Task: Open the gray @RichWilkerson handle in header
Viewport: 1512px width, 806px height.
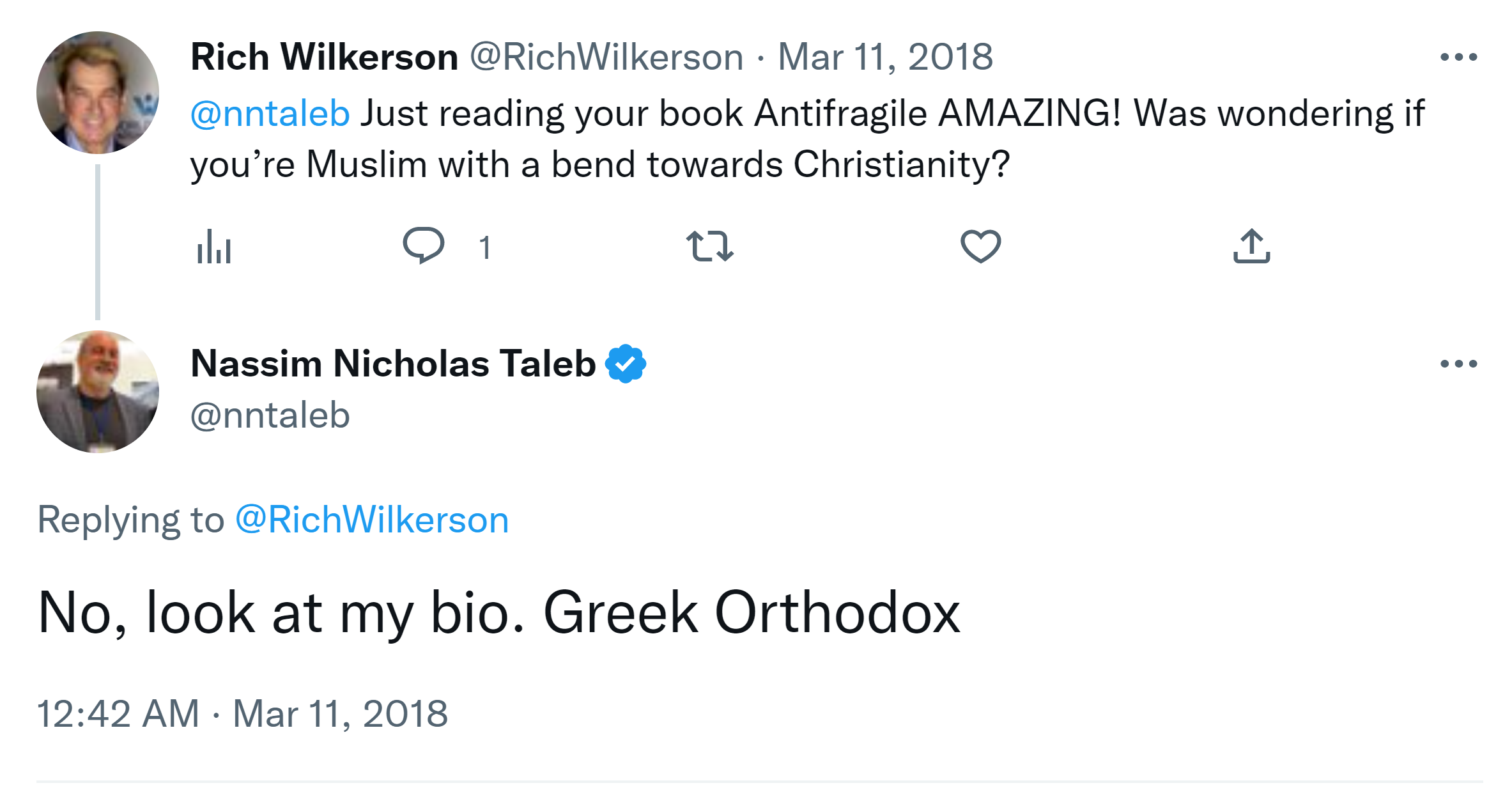Action: (x=606, y=58)
